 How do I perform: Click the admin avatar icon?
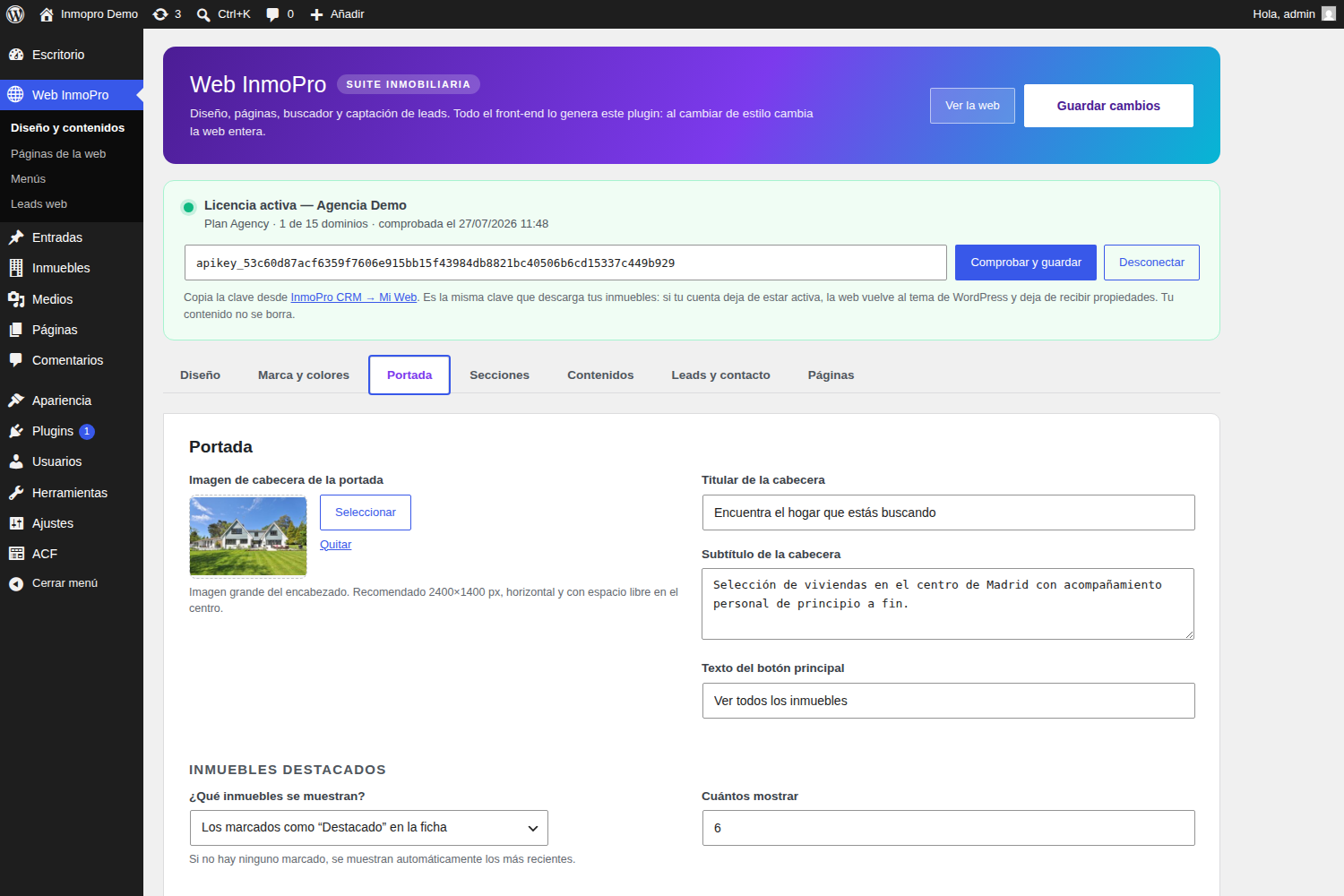coord(1329,13)
